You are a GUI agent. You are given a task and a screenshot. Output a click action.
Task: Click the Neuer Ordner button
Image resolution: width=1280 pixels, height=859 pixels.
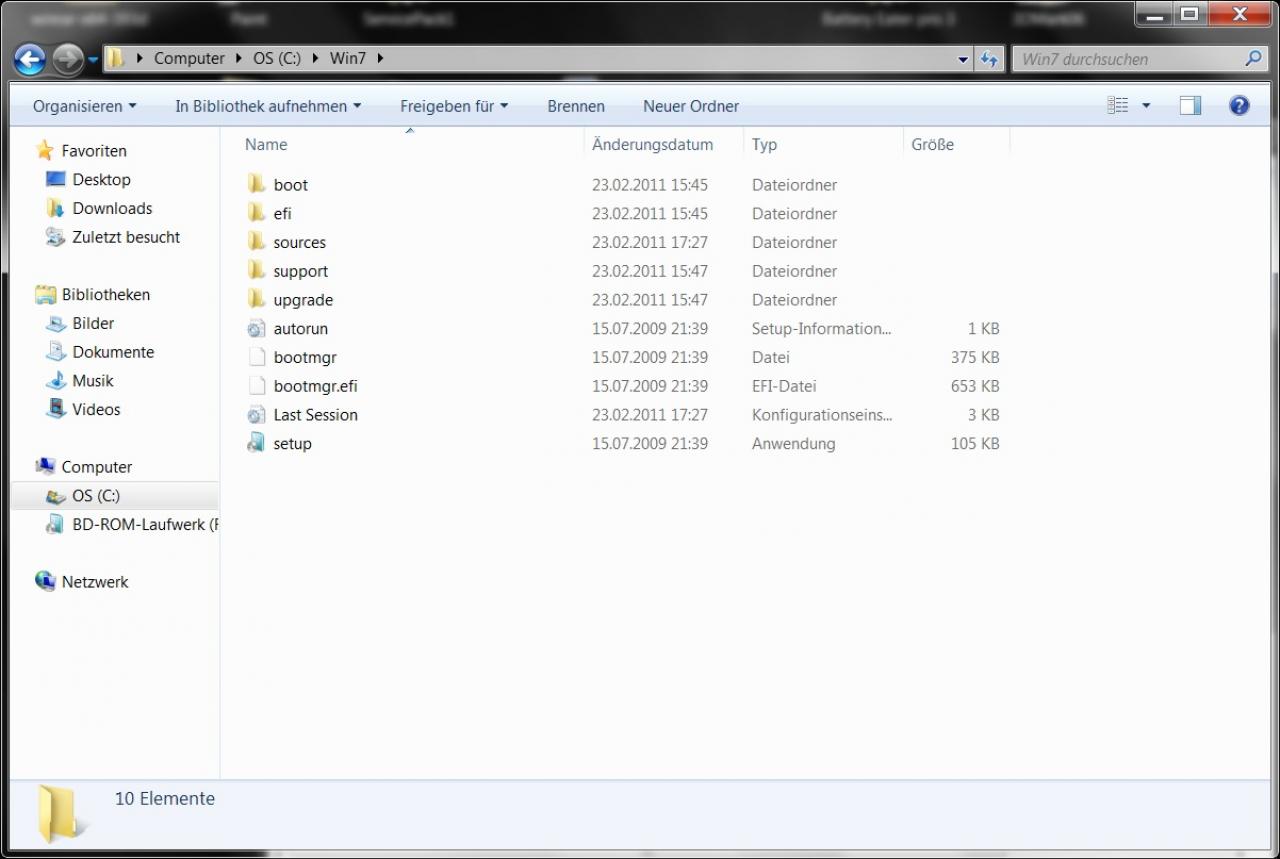pyautogui.click(x=691, y=106)
